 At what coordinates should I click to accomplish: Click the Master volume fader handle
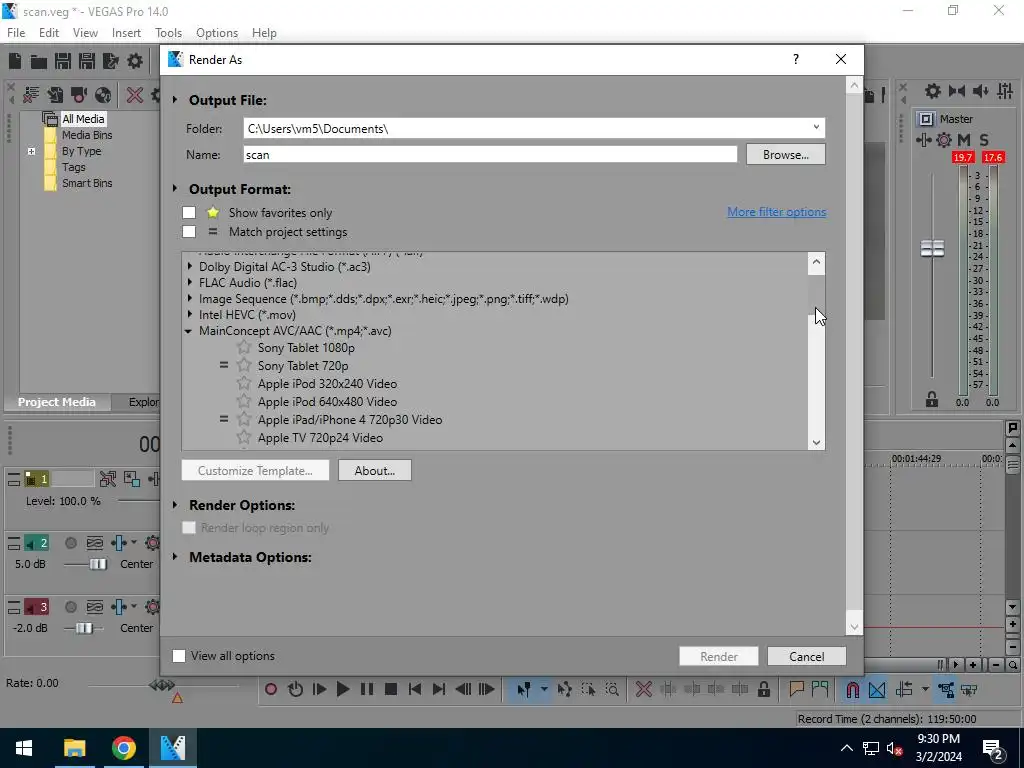(932, 248)
